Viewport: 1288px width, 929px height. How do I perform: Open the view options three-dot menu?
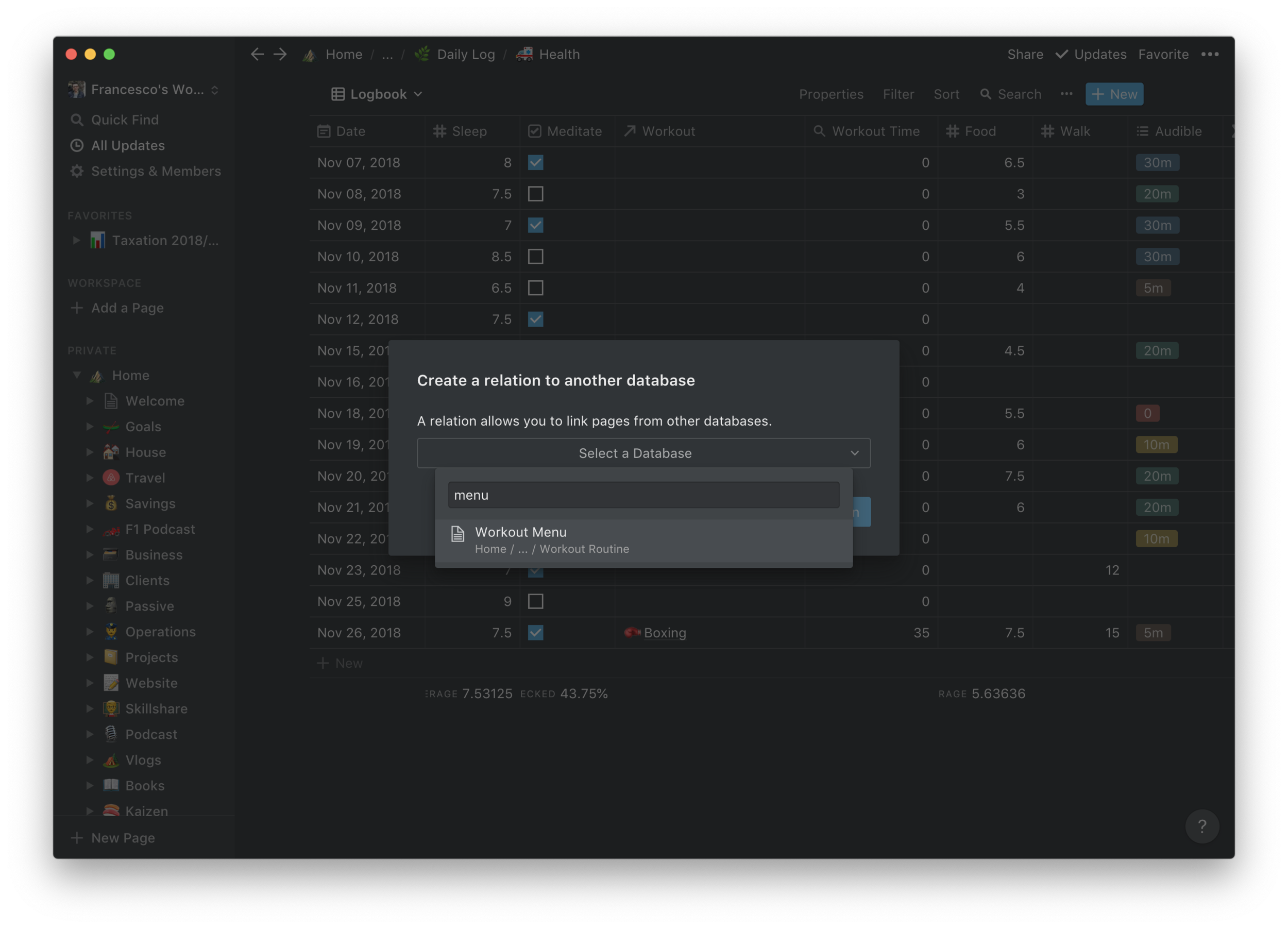tap(1066, 94)
